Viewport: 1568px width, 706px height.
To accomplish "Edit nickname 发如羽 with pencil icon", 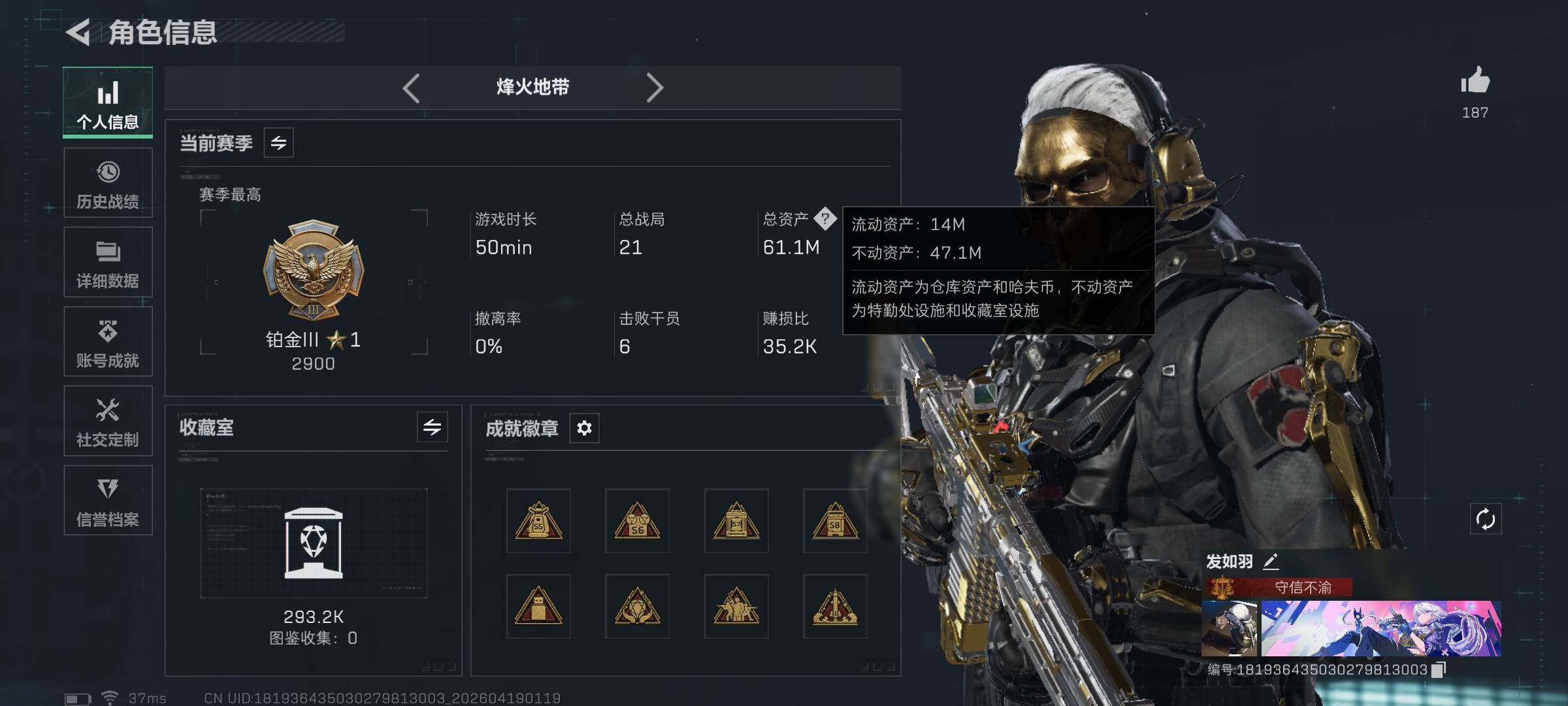I will coord(1271,561).
